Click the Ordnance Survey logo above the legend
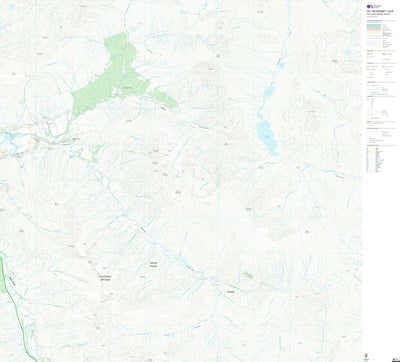Screen dimensions: 400x362 tap(373, 6)
